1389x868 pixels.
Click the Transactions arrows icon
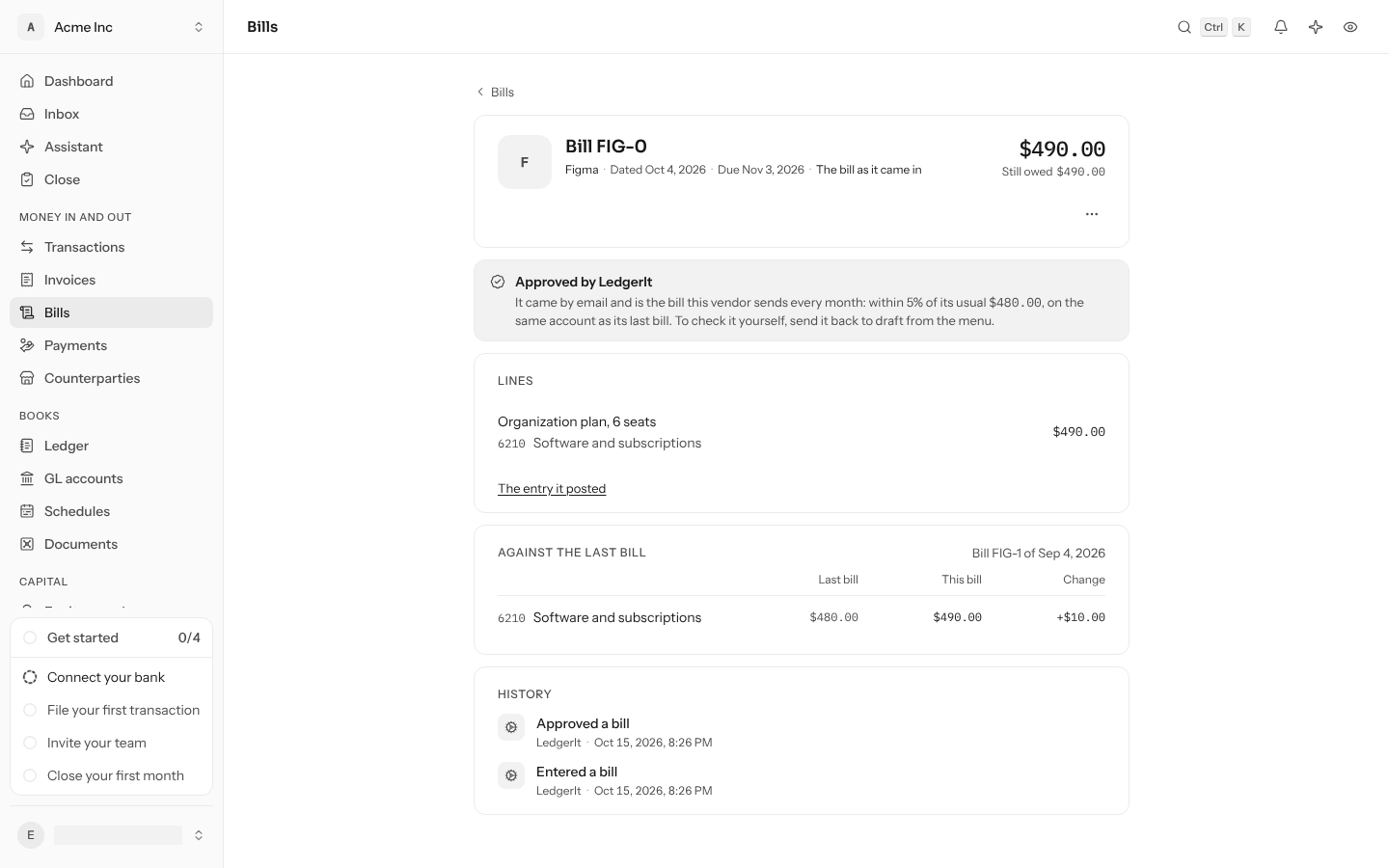coord(27,247)
